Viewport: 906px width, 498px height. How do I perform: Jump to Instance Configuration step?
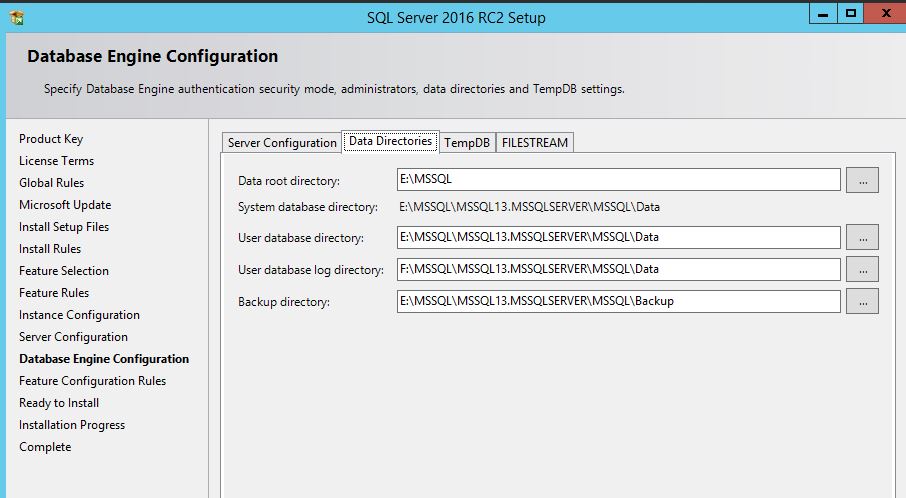point(79,315)
